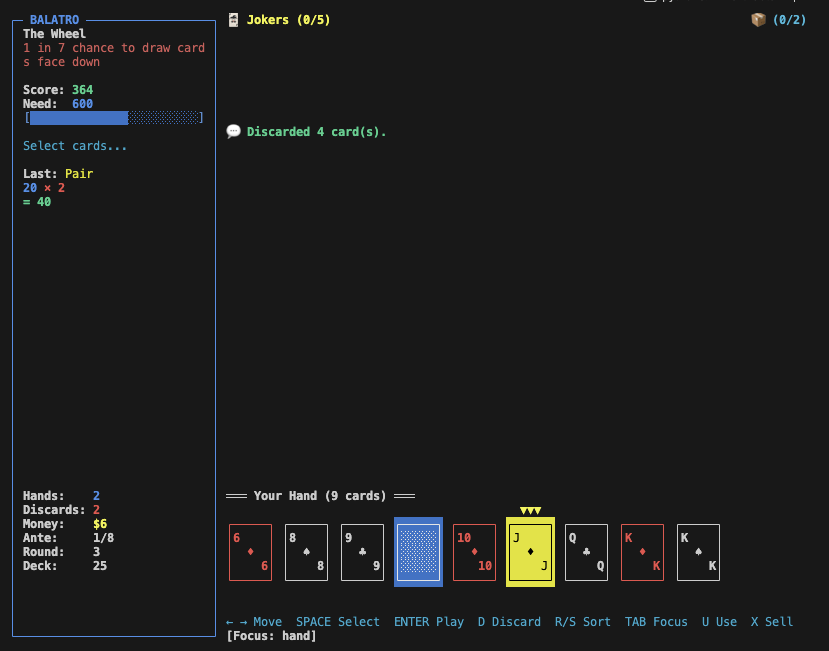
Task: Deselect the highlighted Jack of Diamonds
Action: pyautogui.click(x=530, y=551)
